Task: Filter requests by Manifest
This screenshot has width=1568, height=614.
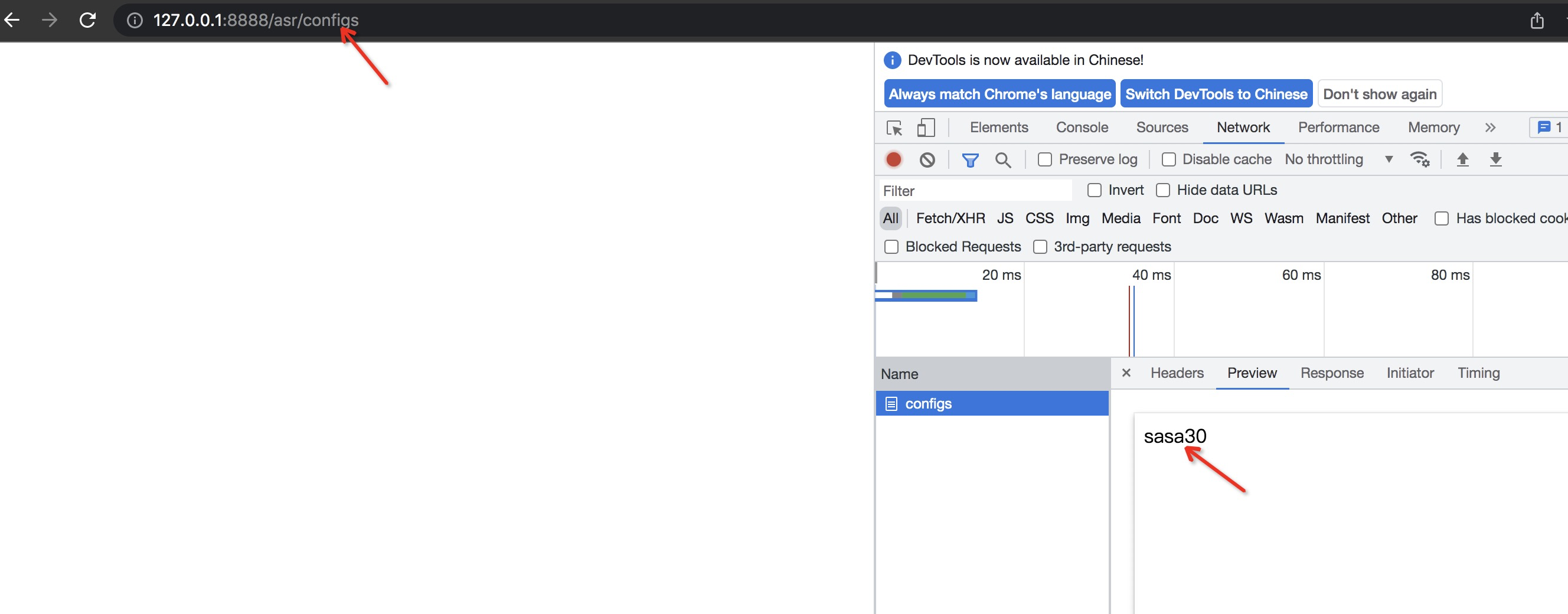Action: coord(1342,218)
